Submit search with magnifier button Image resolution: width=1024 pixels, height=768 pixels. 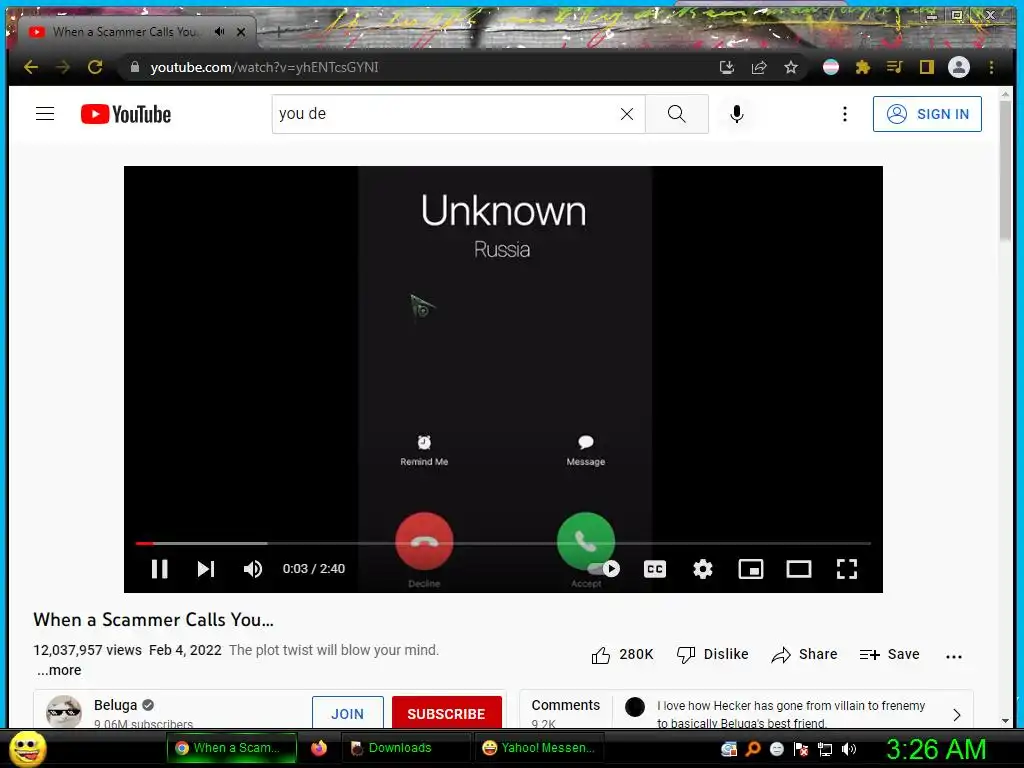(x=677, y=114)
